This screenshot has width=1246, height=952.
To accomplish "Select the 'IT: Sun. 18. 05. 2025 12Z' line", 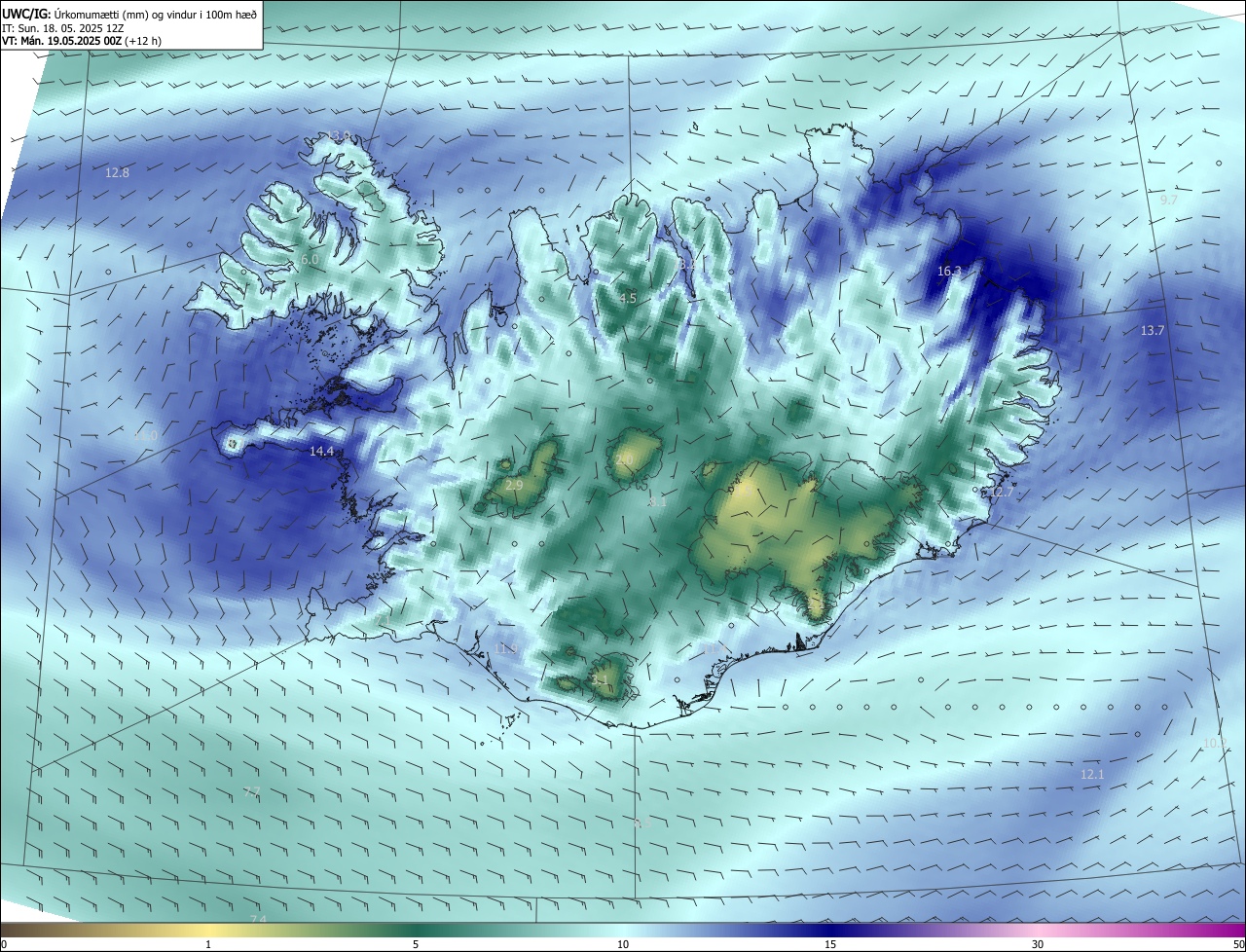I will click(62, 28).
